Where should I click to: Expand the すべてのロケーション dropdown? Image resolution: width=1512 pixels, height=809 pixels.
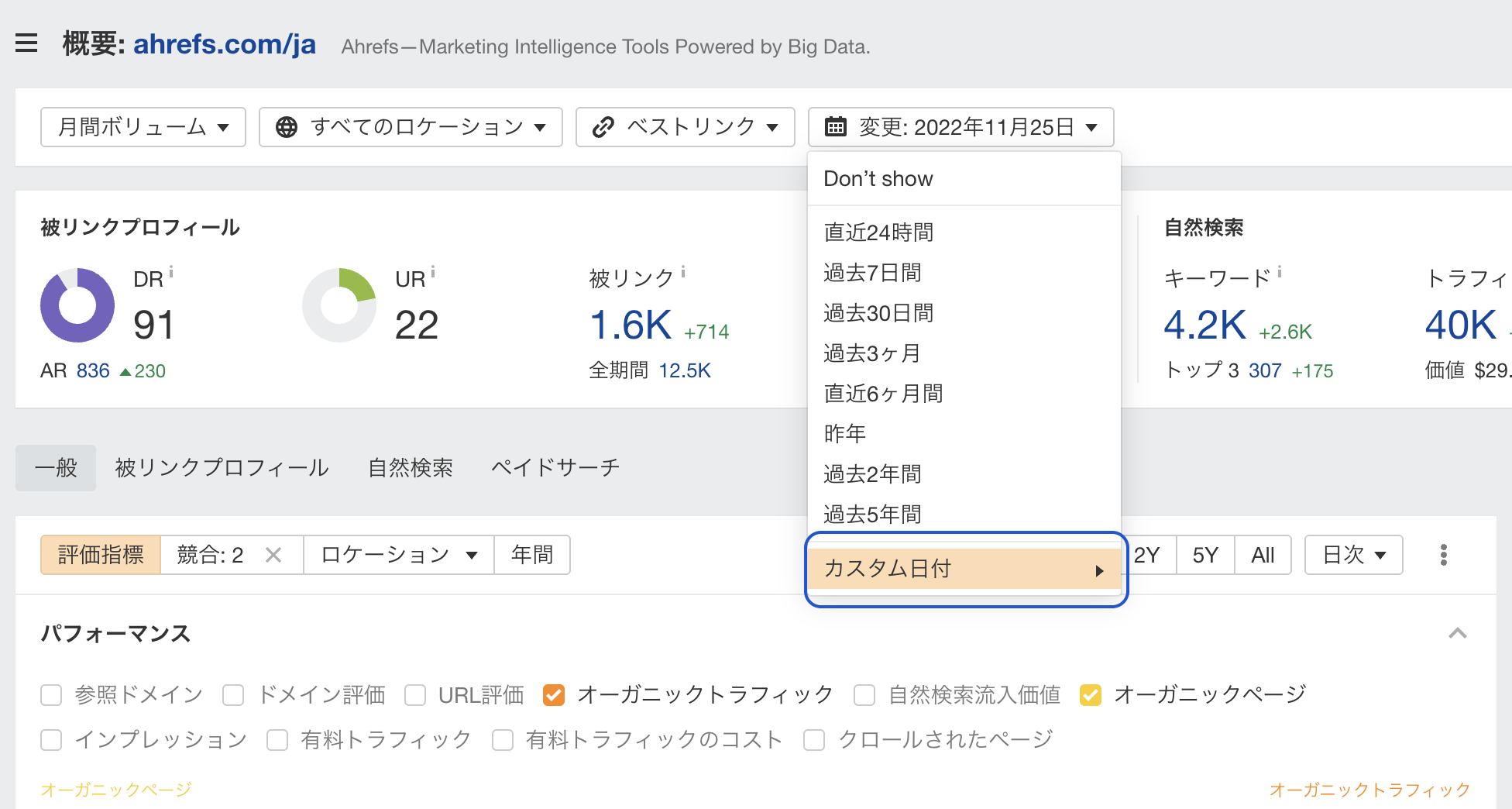[x=411, y=127]
